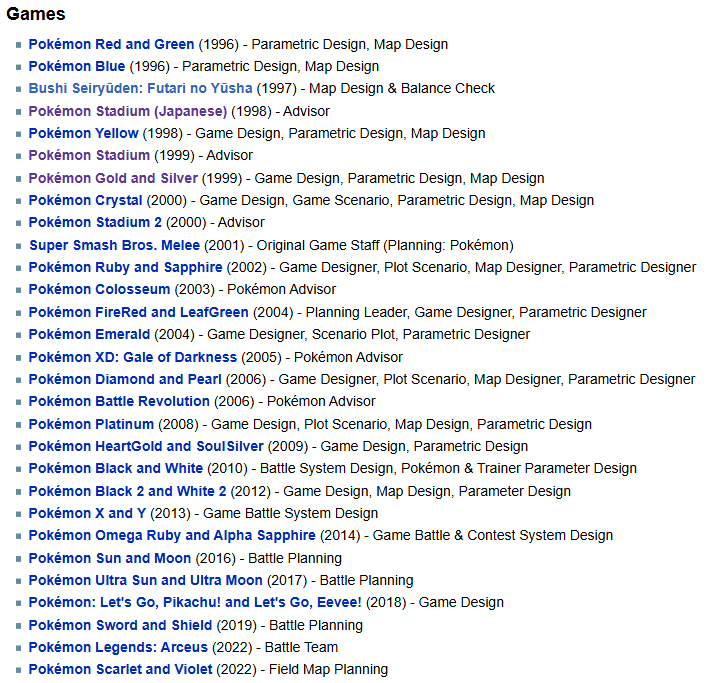Open the Pokémon Sun and Moon link
The height and width of the screenshot is (683, 716).
click(110, 558)
